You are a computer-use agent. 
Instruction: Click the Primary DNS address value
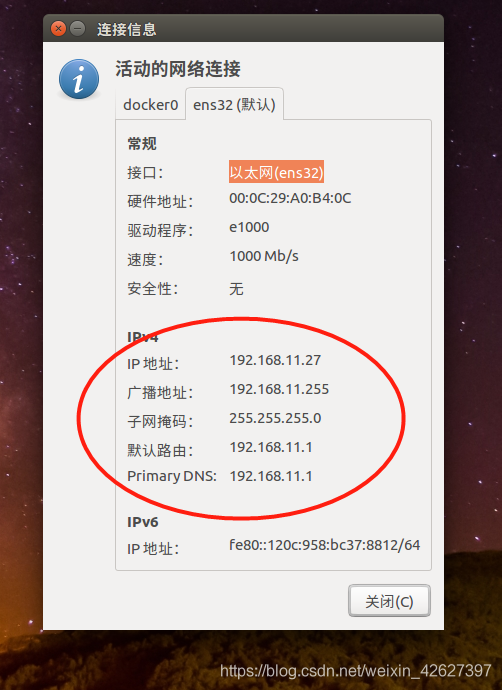(271, 477)
